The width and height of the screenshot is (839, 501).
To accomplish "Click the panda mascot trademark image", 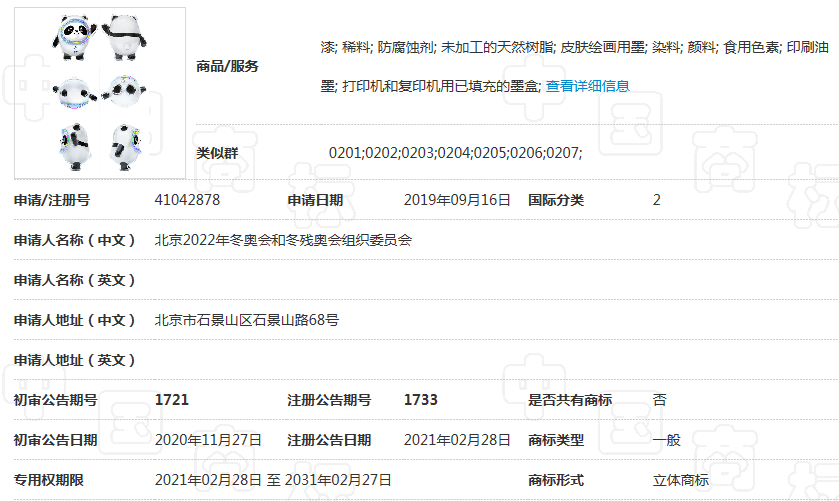I will [100, 93].
